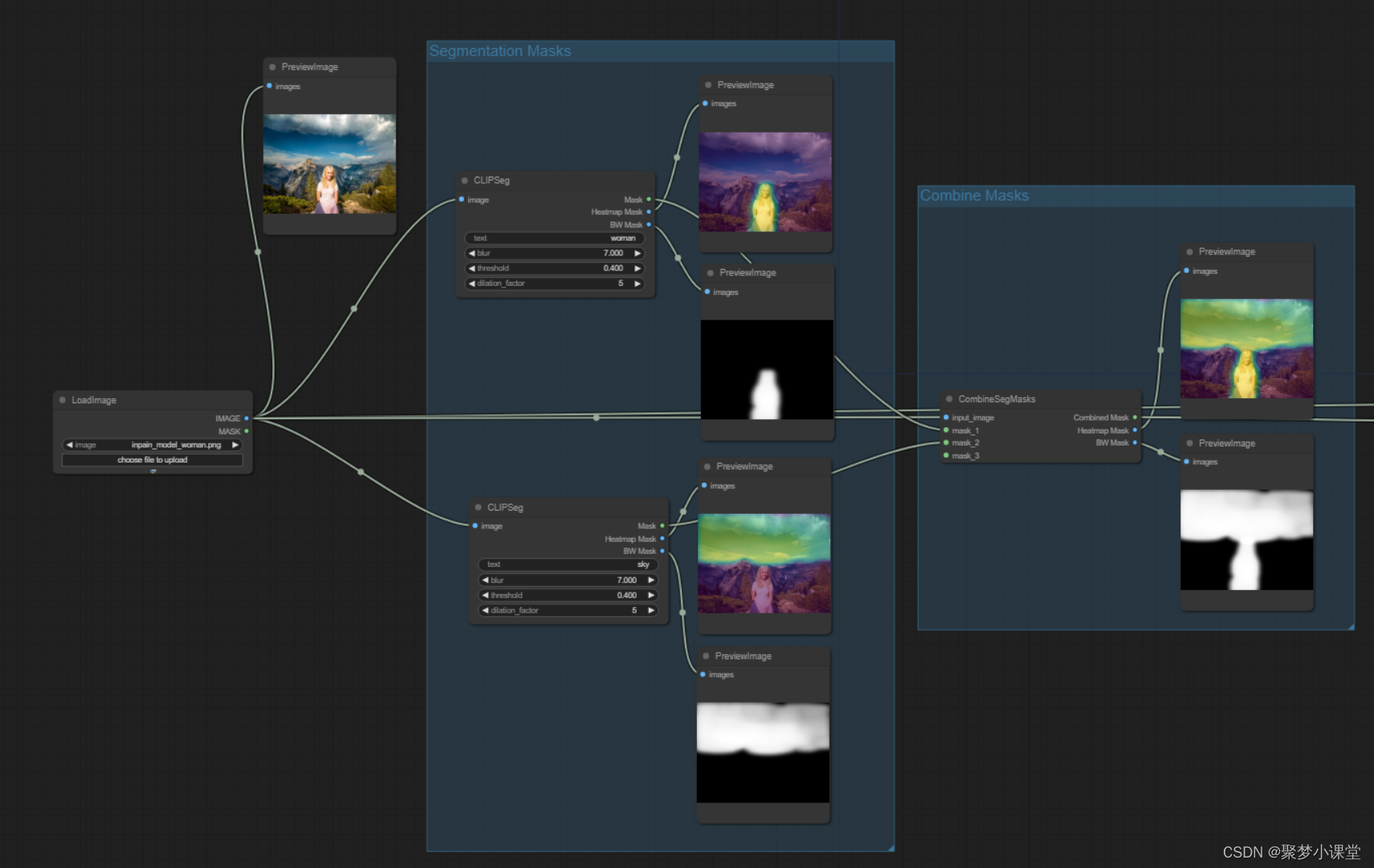This screenshot has width=1374, height=868.
Task: Click Heatmap Mask output of sky CLIPSeg
Action: click(663, 539)
